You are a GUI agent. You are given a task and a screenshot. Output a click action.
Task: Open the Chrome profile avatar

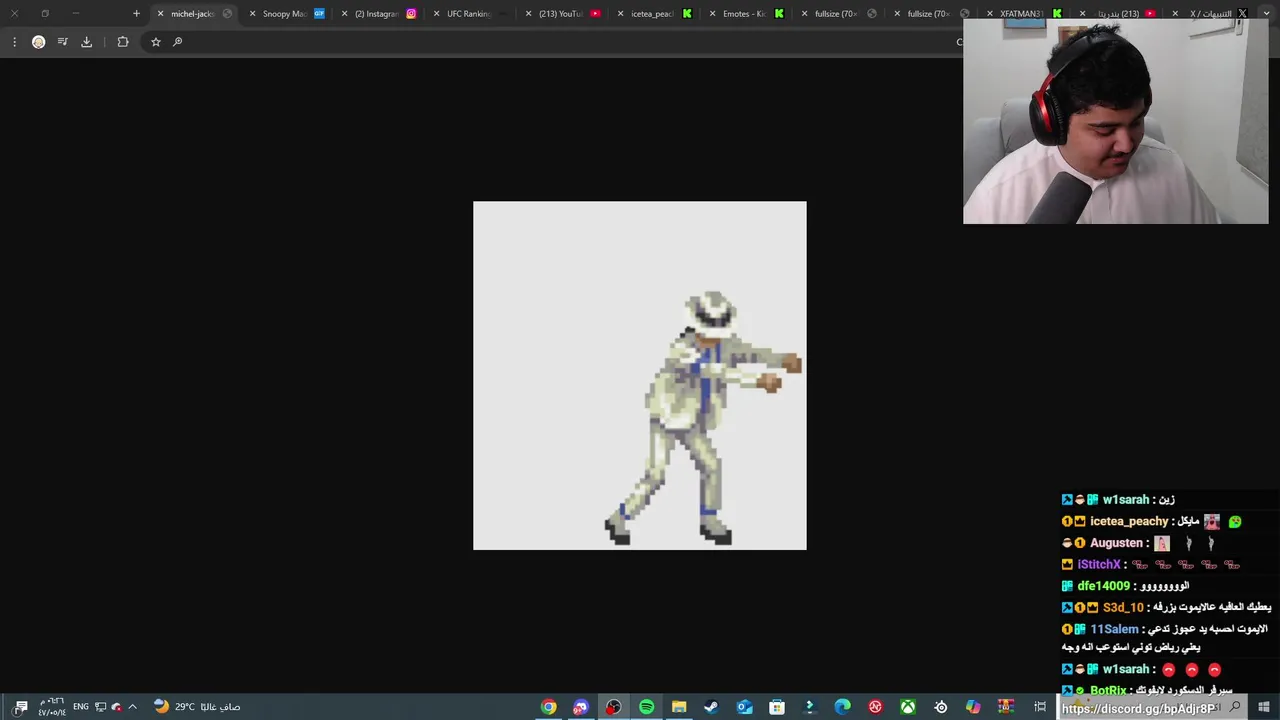tap(38, 42)
